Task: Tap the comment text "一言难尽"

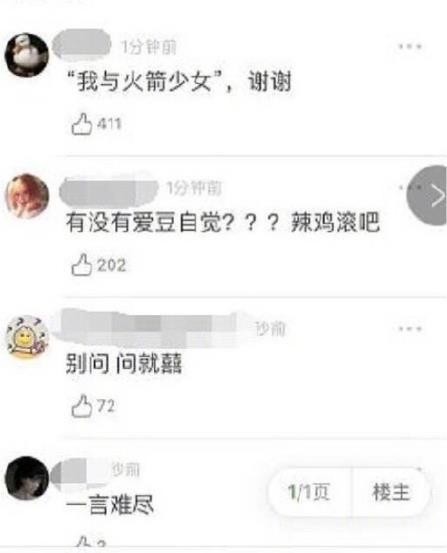Action: click(x=110, y=504)
